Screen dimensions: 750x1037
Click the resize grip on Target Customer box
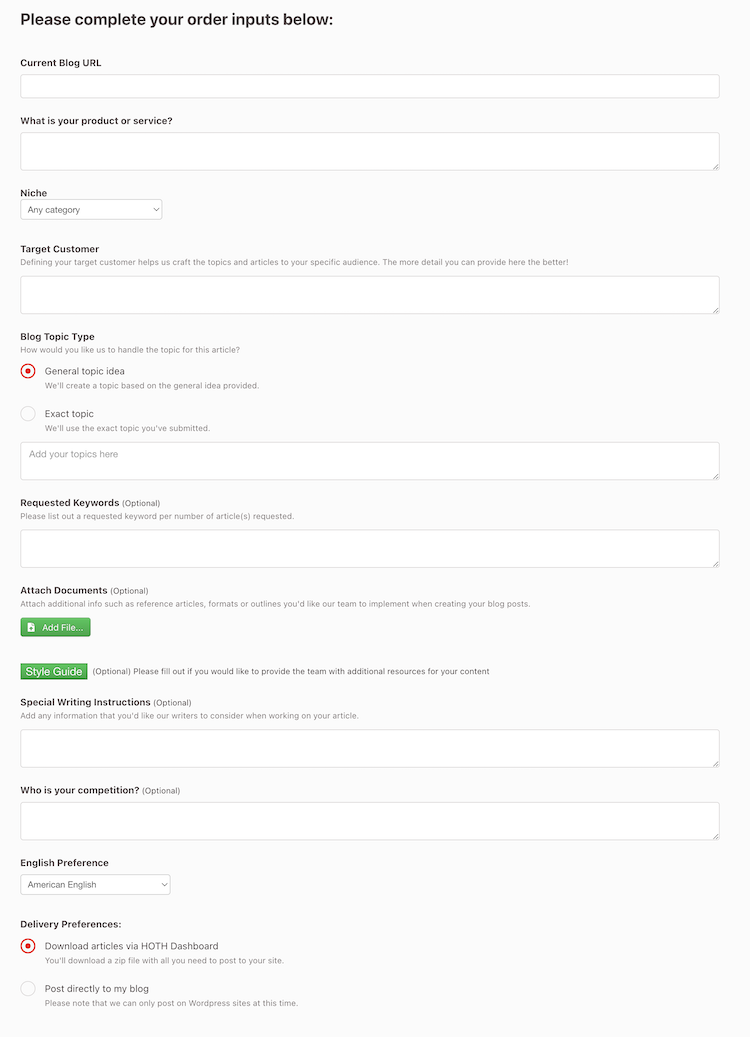coord(716,310)
